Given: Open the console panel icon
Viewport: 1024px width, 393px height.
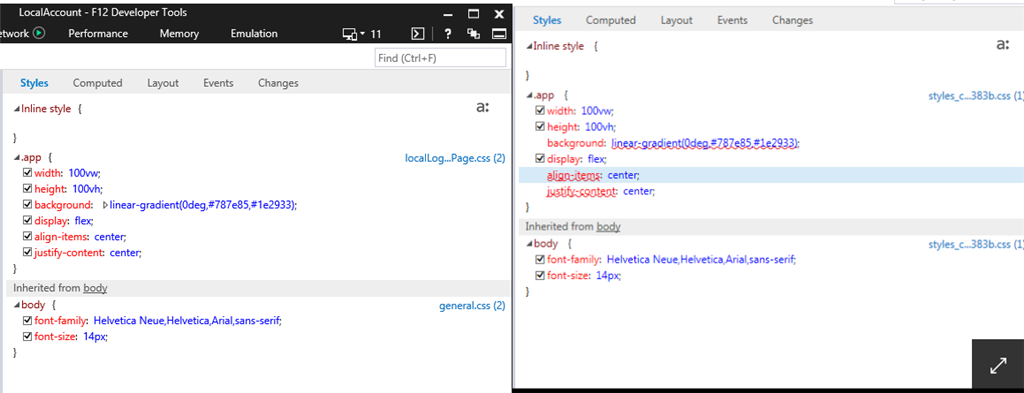Looking at the screenshot, I should pyautogui.click(x=418, y=34).
